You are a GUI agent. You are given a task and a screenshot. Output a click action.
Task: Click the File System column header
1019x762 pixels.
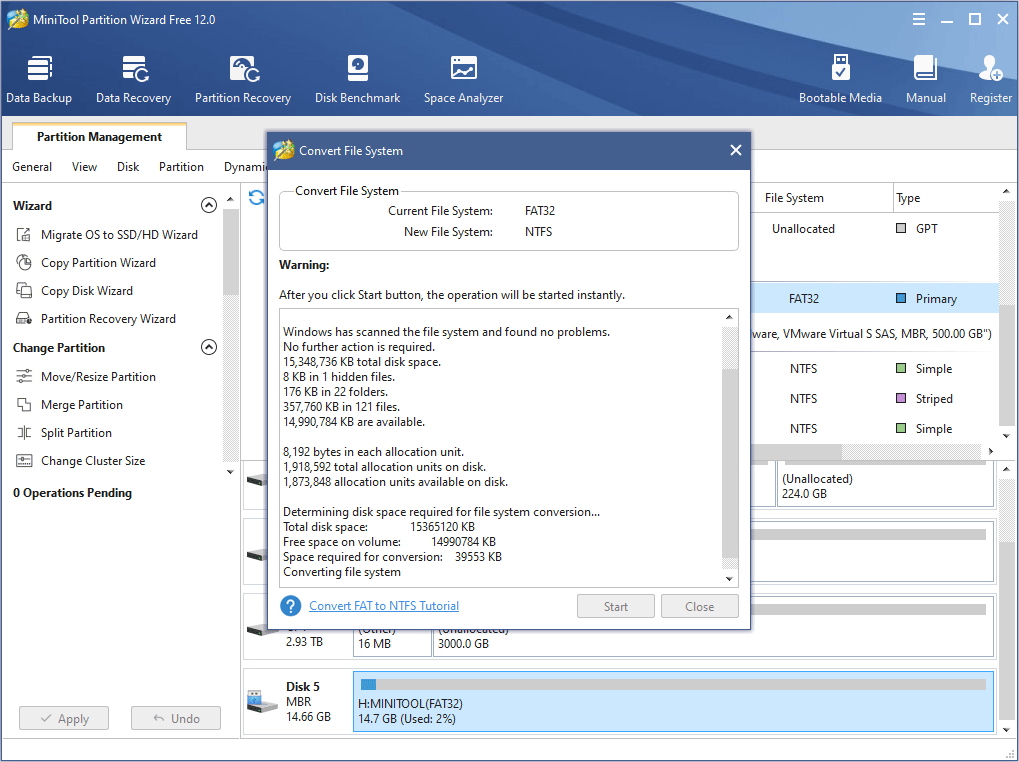click(x=821, y=197)
